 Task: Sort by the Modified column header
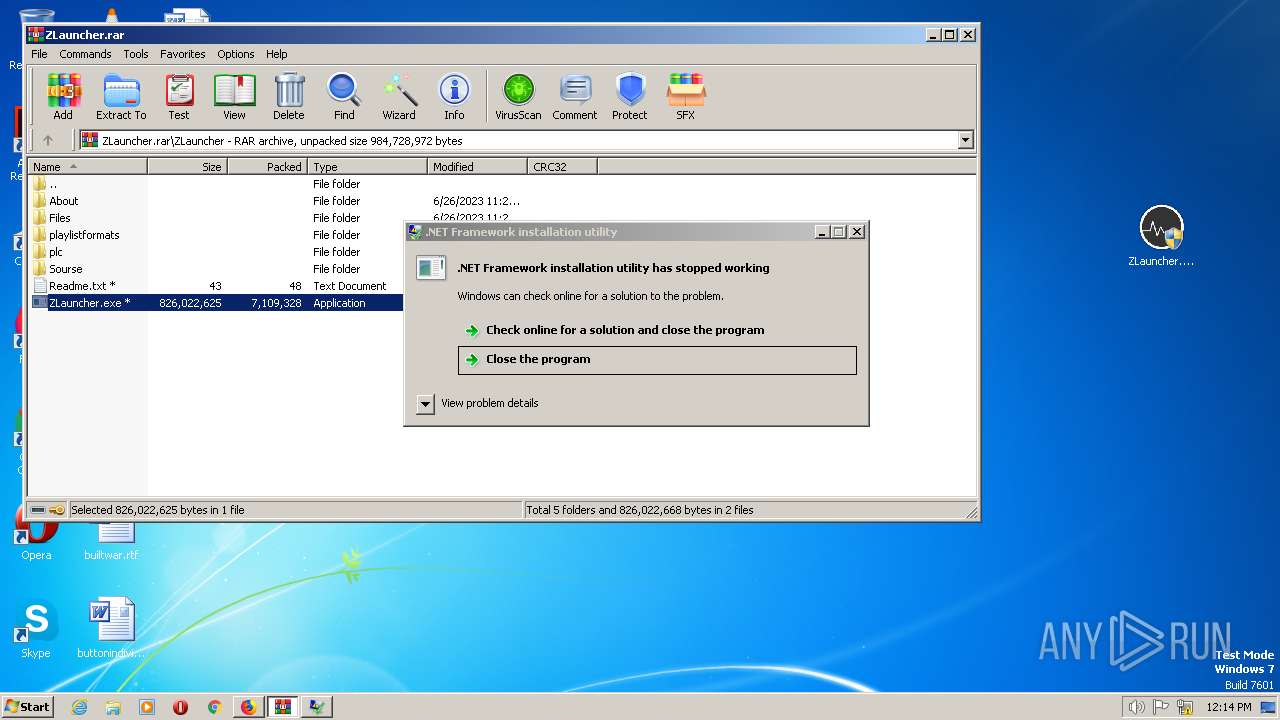point(478,167)
